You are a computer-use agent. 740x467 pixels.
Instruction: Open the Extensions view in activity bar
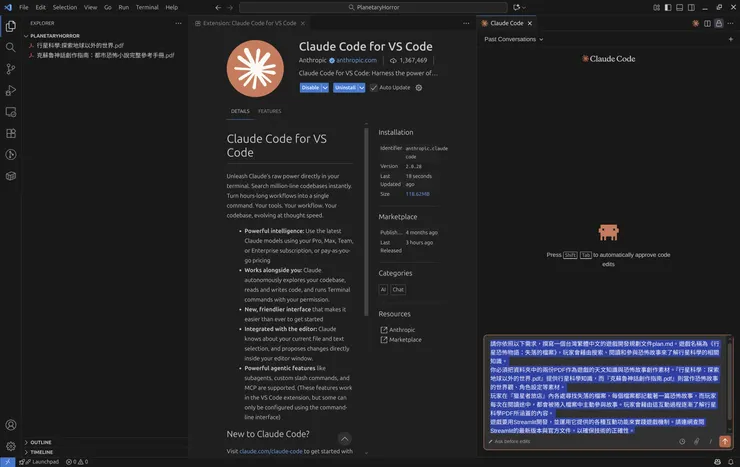(x=10, y=133)
